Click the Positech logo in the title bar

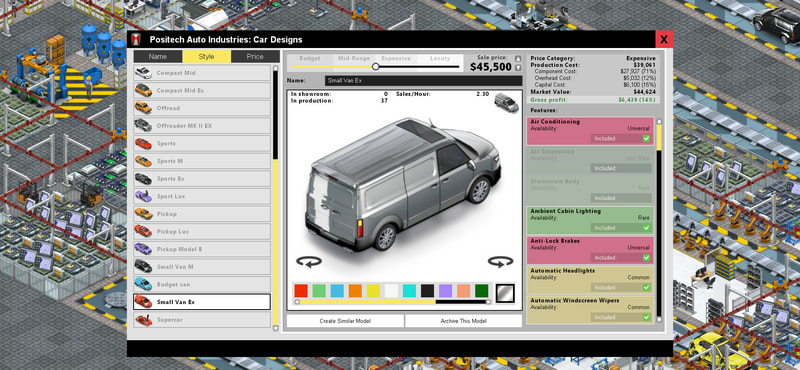(x=136, y=39)
